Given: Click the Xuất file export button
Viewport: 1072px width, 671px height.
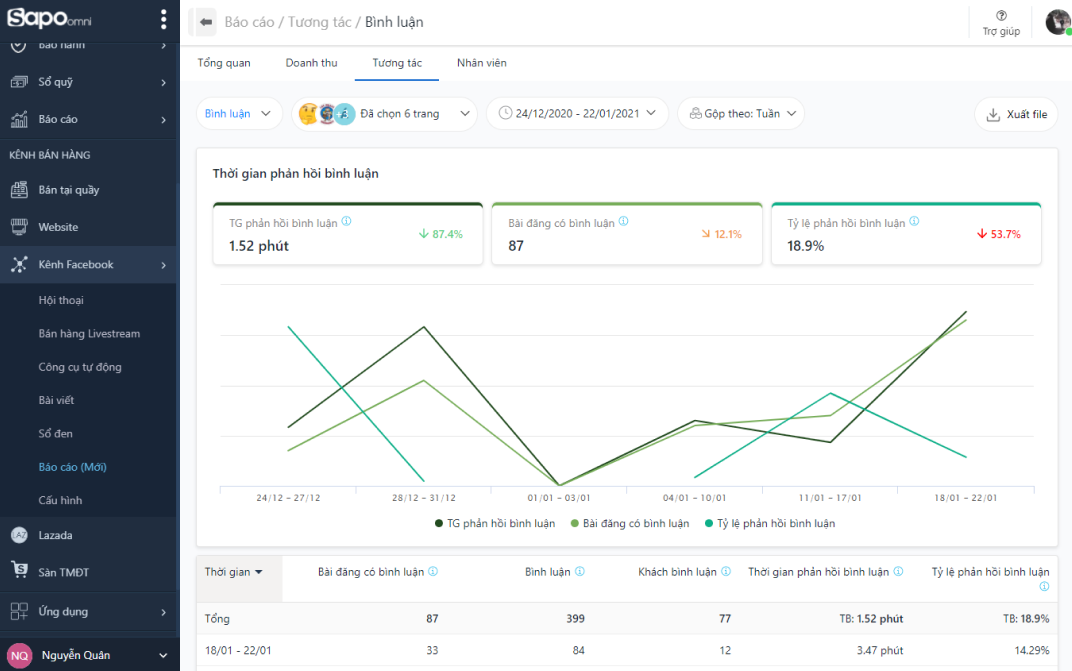Looking at the screenshot, I should tap(1016, 114).
